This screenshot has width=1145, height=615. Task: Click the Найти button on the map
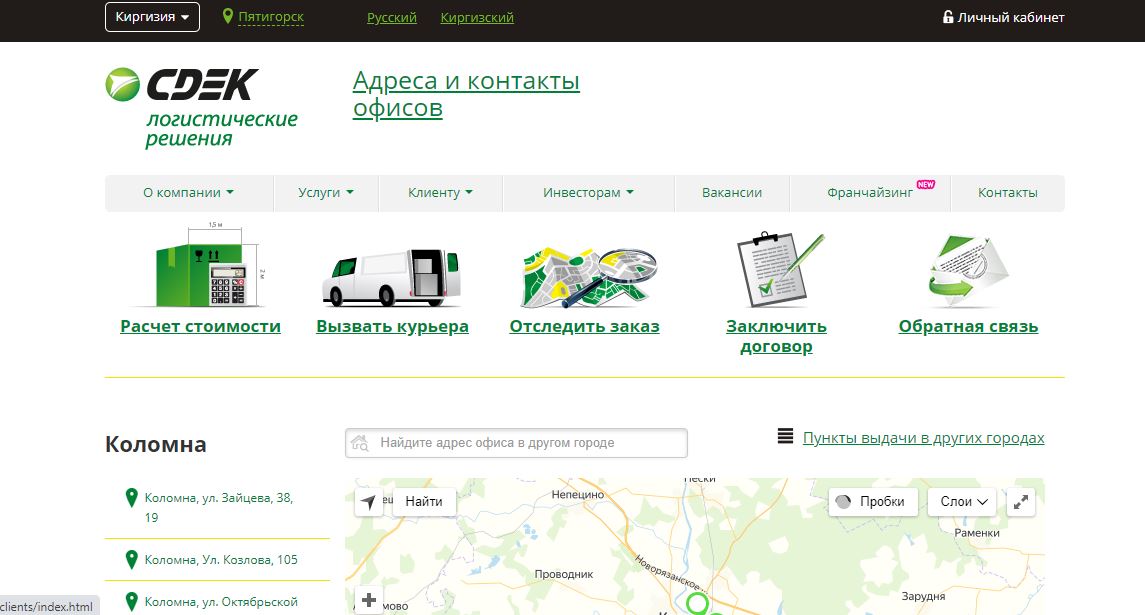[x=424, y=502]
